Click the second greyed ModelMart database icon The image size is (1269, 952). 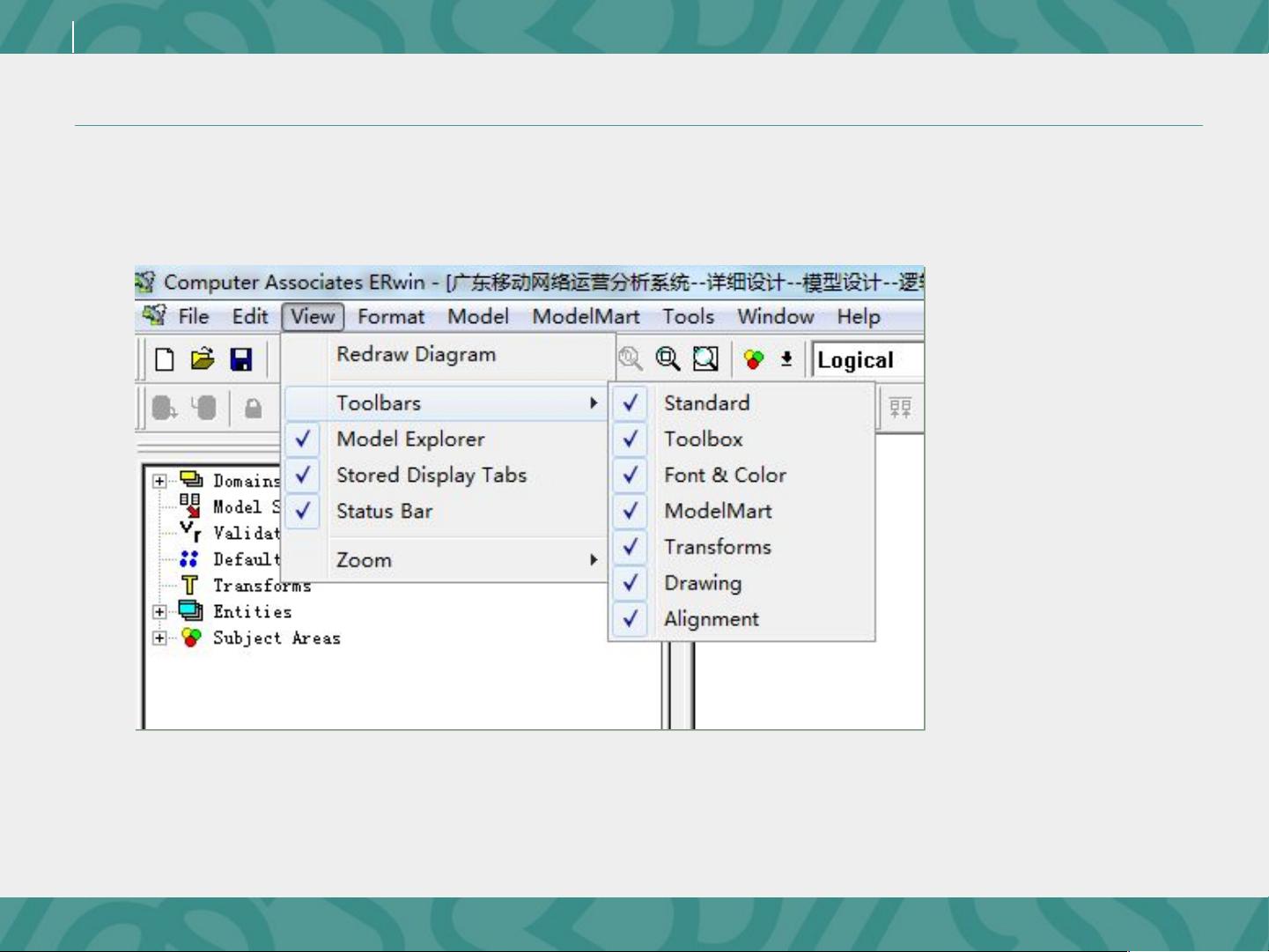(x=204, y=408)
